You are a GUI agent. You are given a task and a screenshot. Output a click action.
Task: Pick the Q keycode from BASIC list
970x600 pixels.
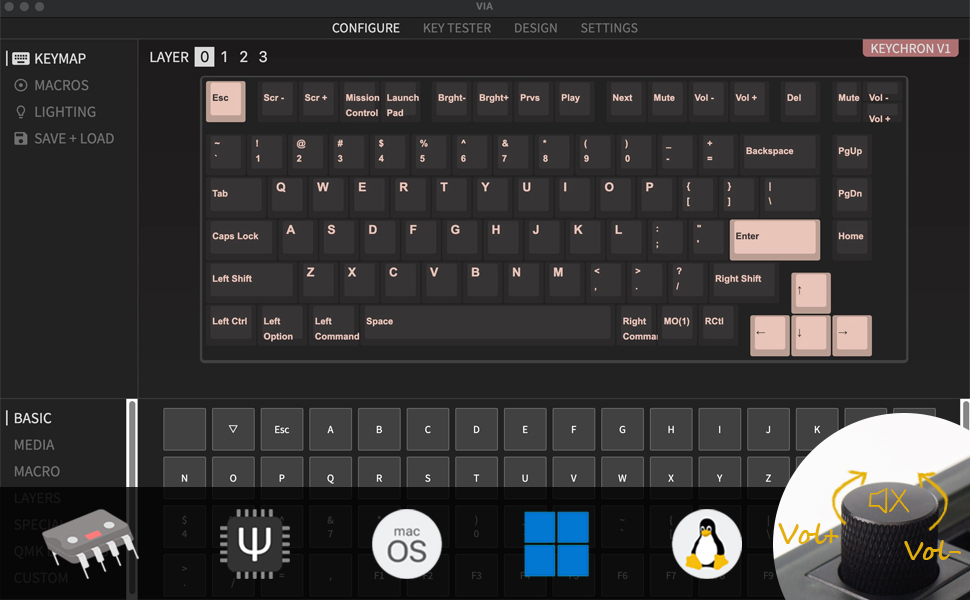pyautogui.click(x=330, y=478)
